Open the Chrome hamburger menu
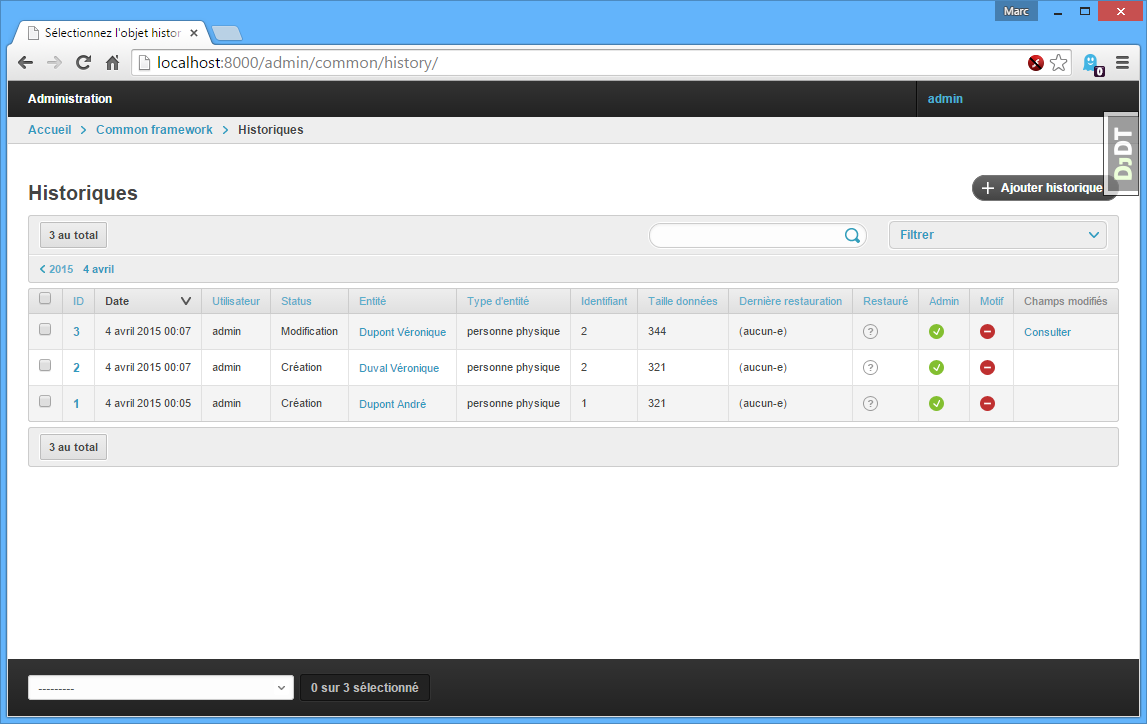The height and width of the screenshot is (724, 1147). pyautogui.click(x=1122, y=63)
